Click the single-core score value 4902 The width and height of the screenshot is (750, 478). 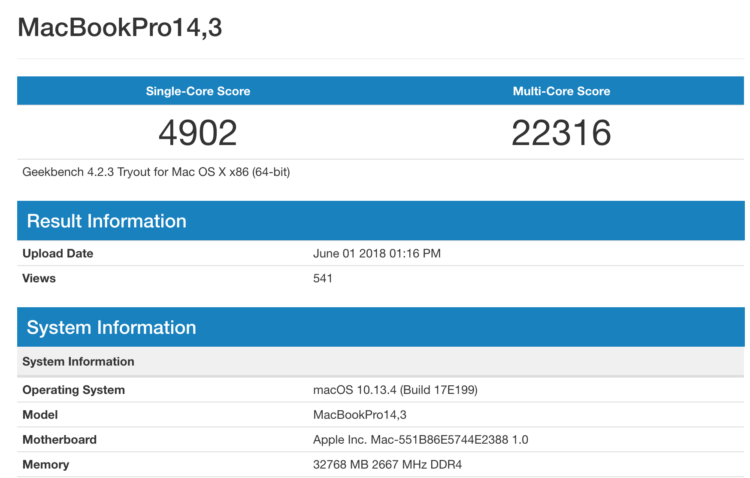click(x=198, y=132)
